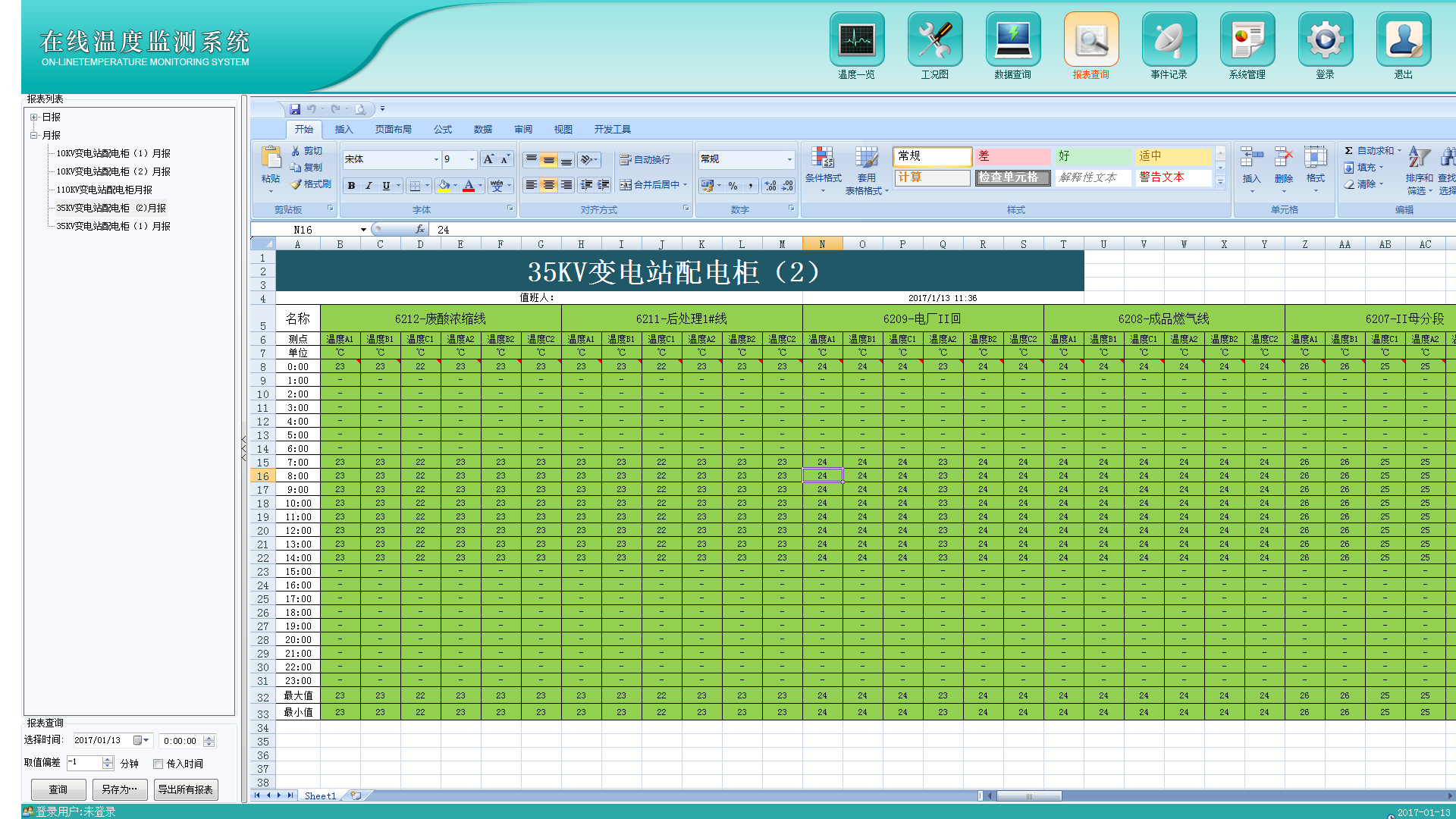Click the comma style icon
This screenshot has width=1456, height=819.
[x=750, y=185]
